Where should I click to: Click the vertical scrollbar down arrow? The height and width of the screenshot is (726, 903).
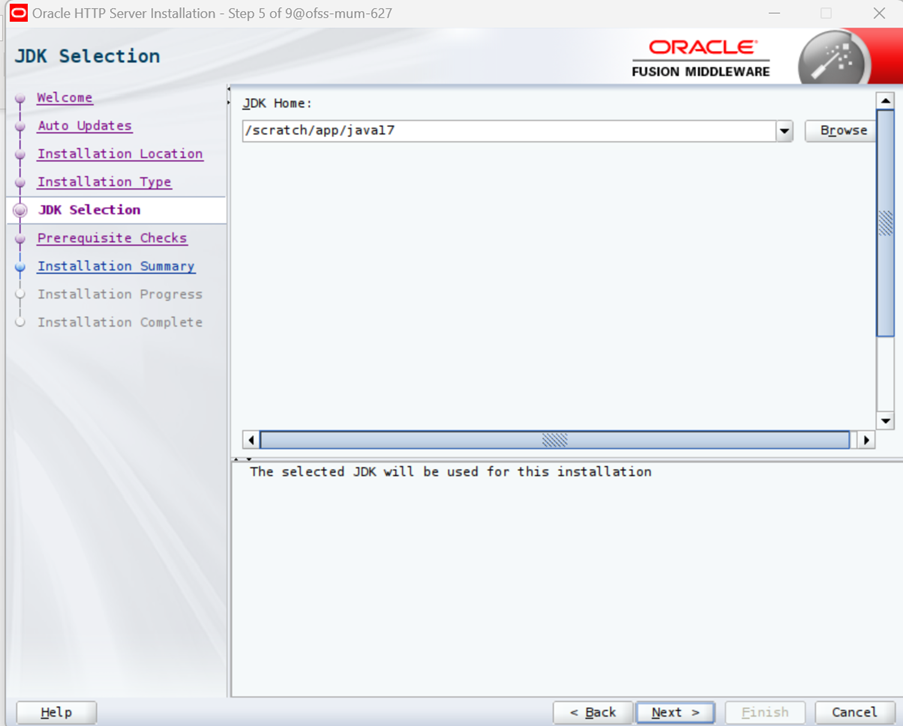[885, 421]
